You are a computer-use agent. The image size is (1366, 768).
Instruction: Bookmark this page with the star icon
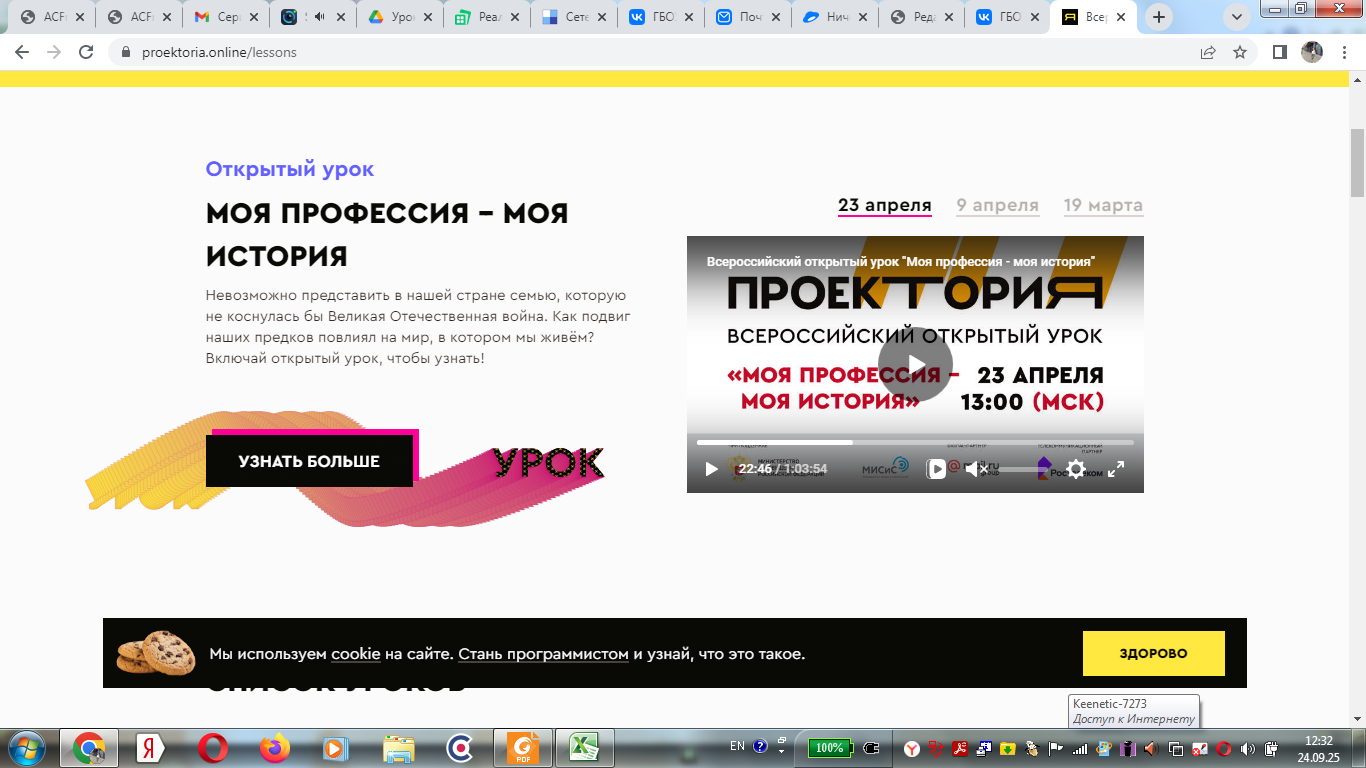pyautogui.click(x=1240, y=52)
